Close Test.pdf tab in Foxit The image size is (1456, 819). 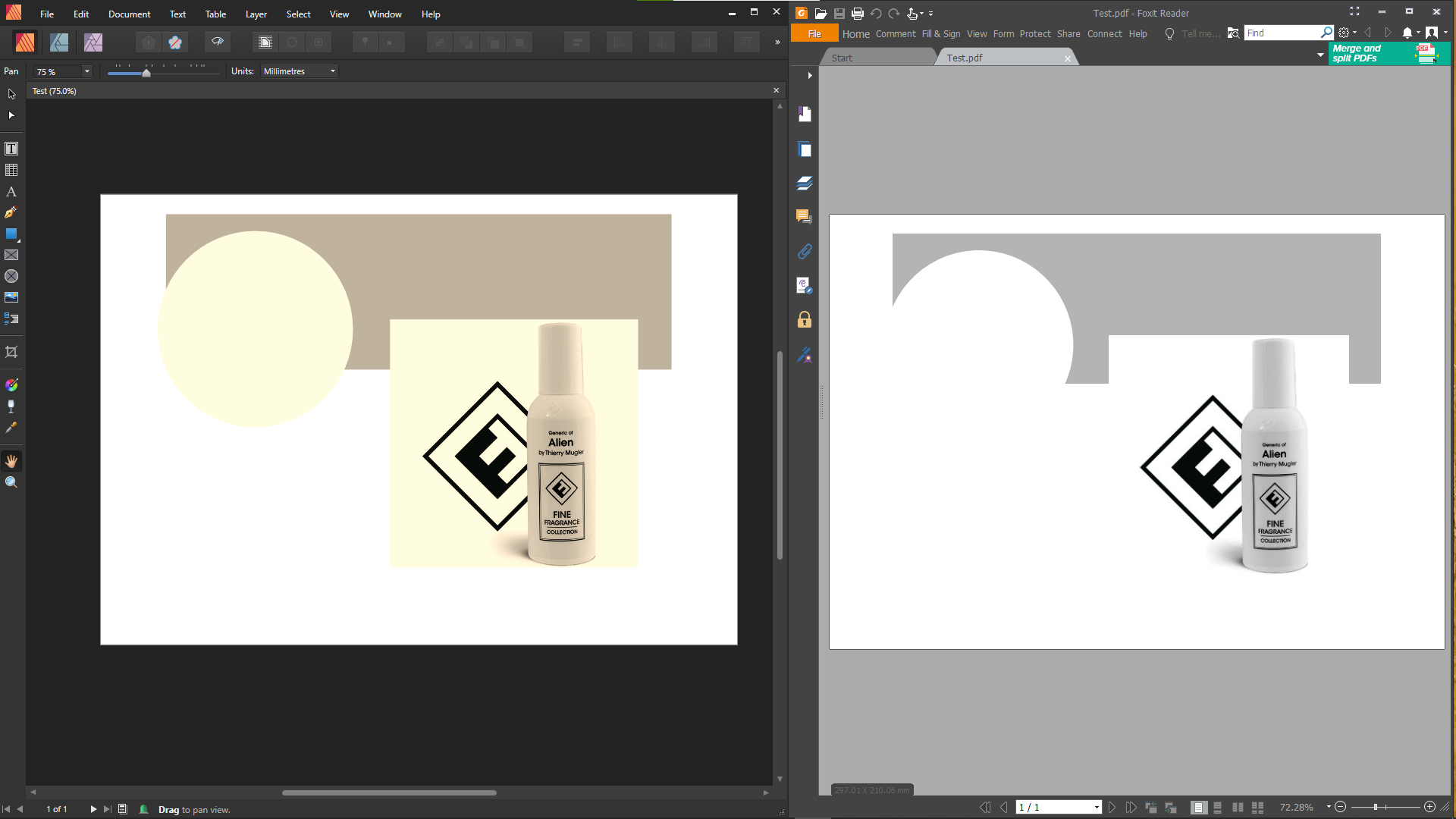[1068, 58]
